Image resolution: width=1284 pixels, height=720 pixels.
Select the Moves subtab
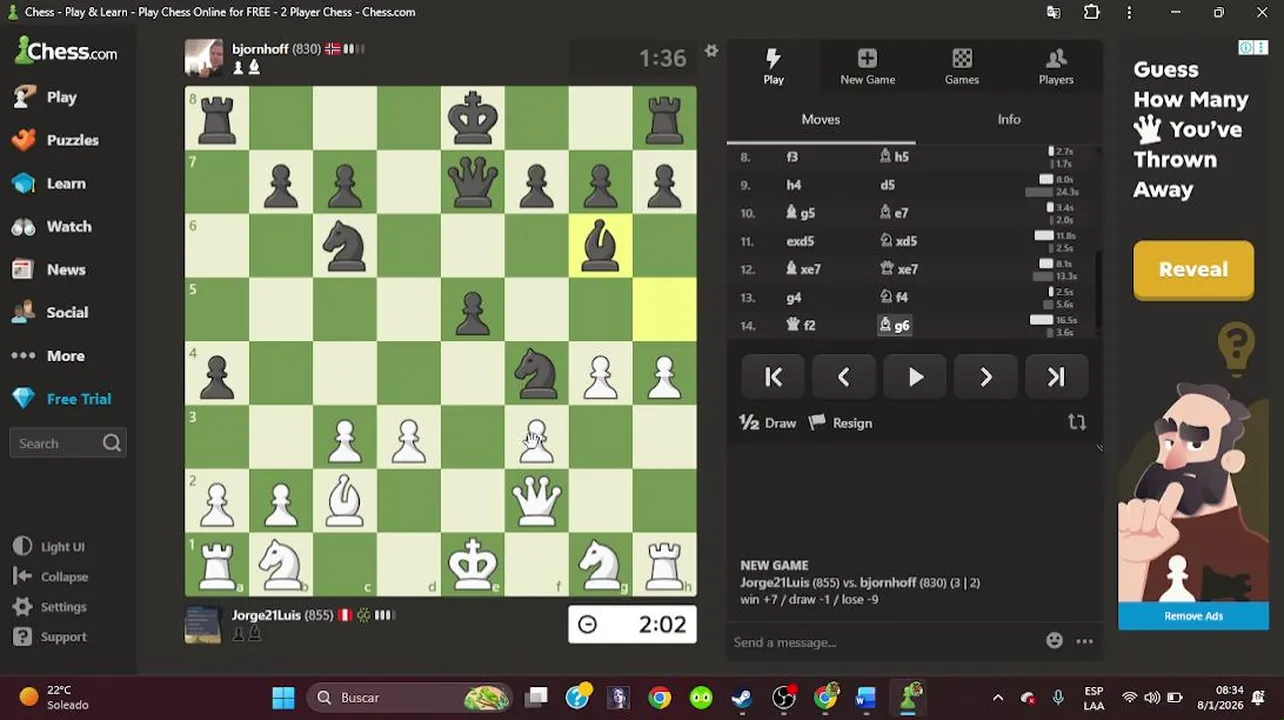click(820, 119)
